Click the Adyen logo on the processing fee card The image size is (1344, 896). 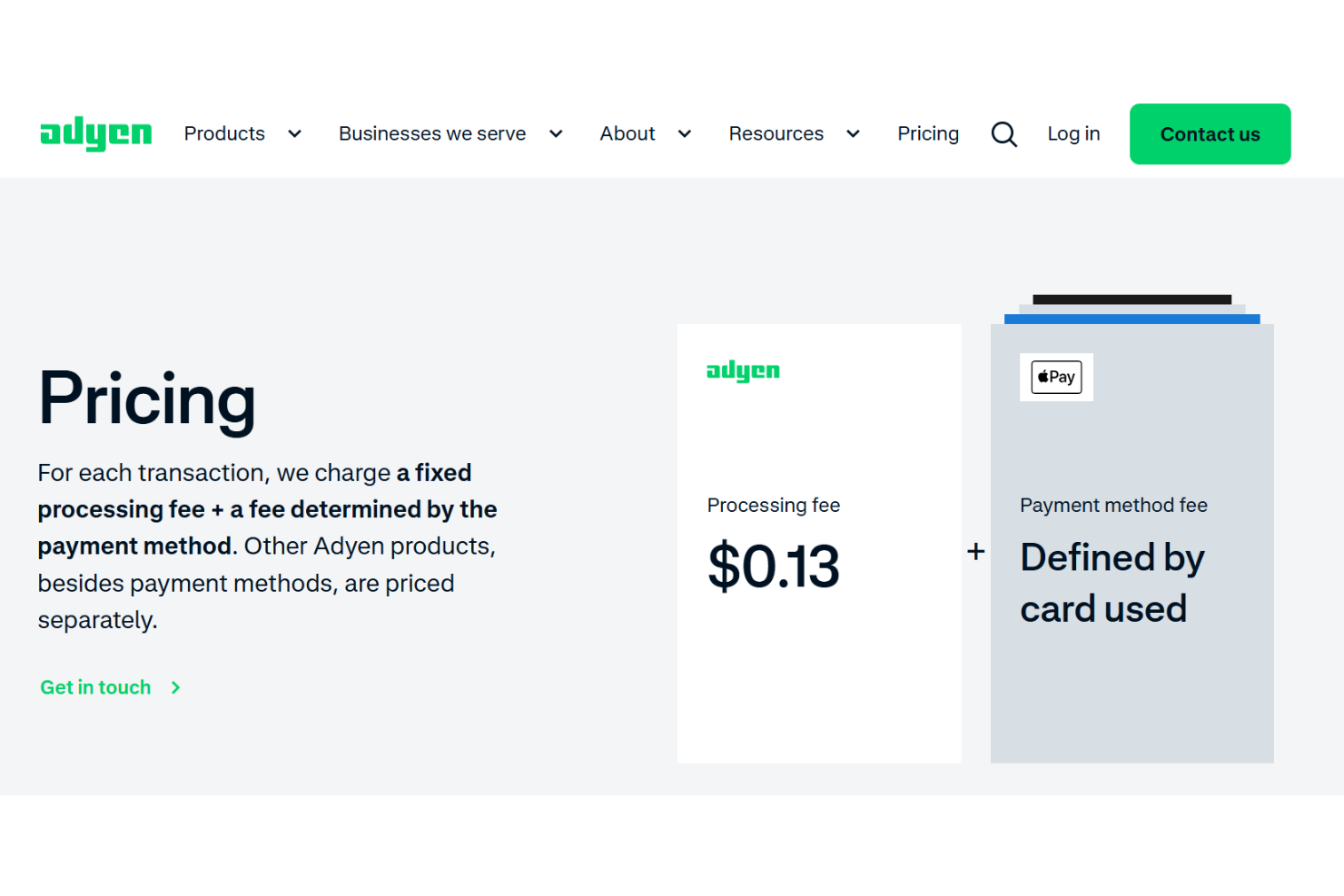(743, 370)
